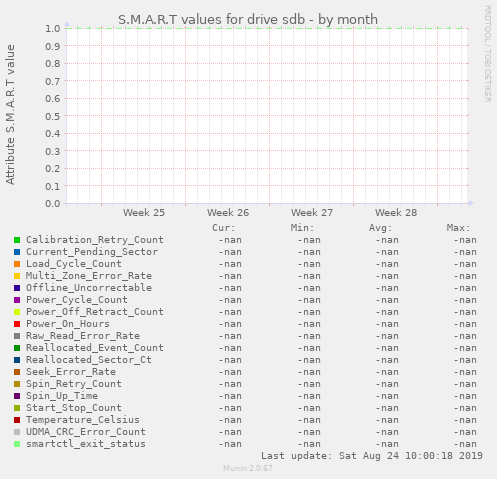Screen dimensions: 497x479
Task: Click the 0.5 y-axis tick label
Action: click(x=53, y=116)
